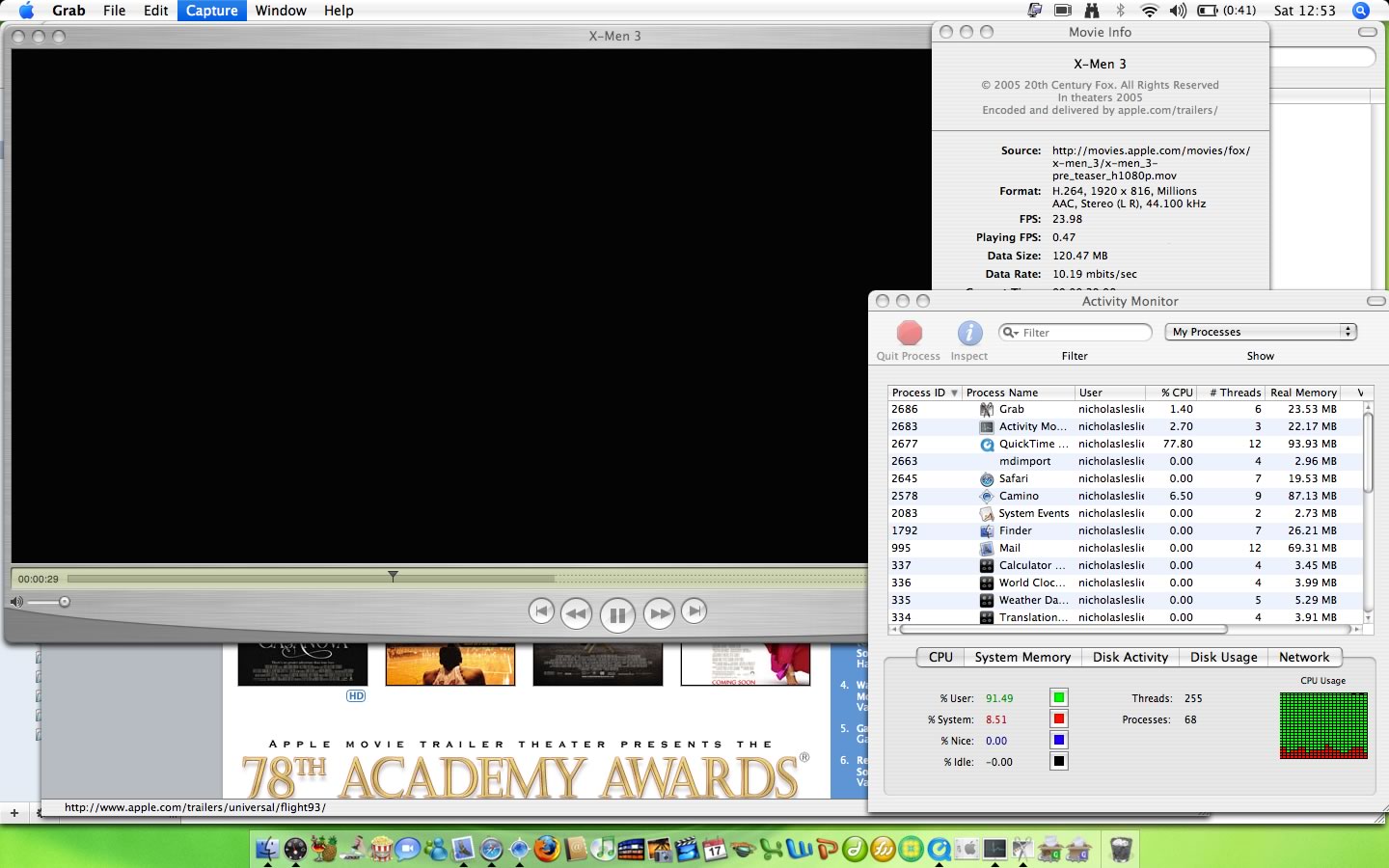The height and width of the screenshot is (868, 1389).
Task: Click the HD badge under the trailer thumbnail
Action: pos(356,695)
